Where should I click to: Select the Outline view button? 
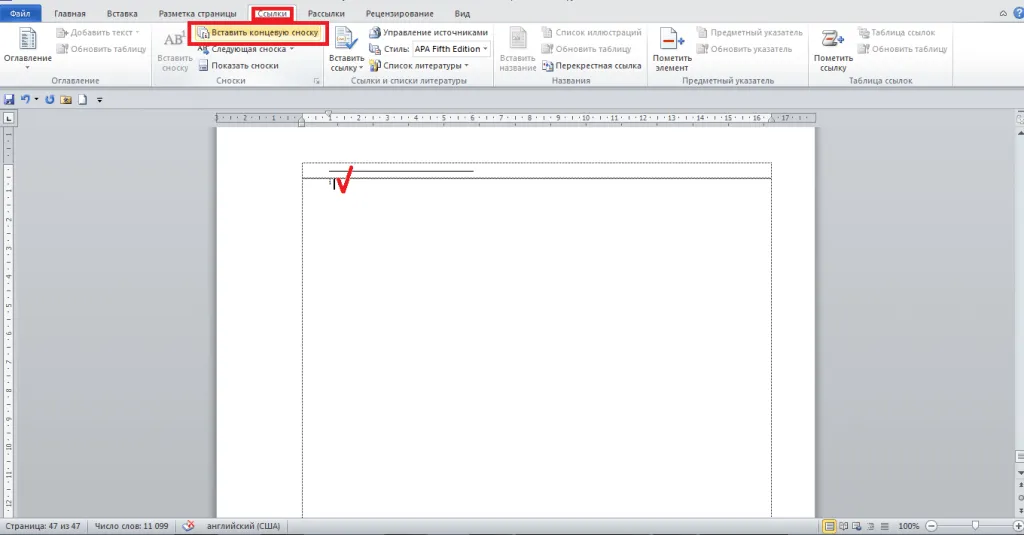(871, 526)
